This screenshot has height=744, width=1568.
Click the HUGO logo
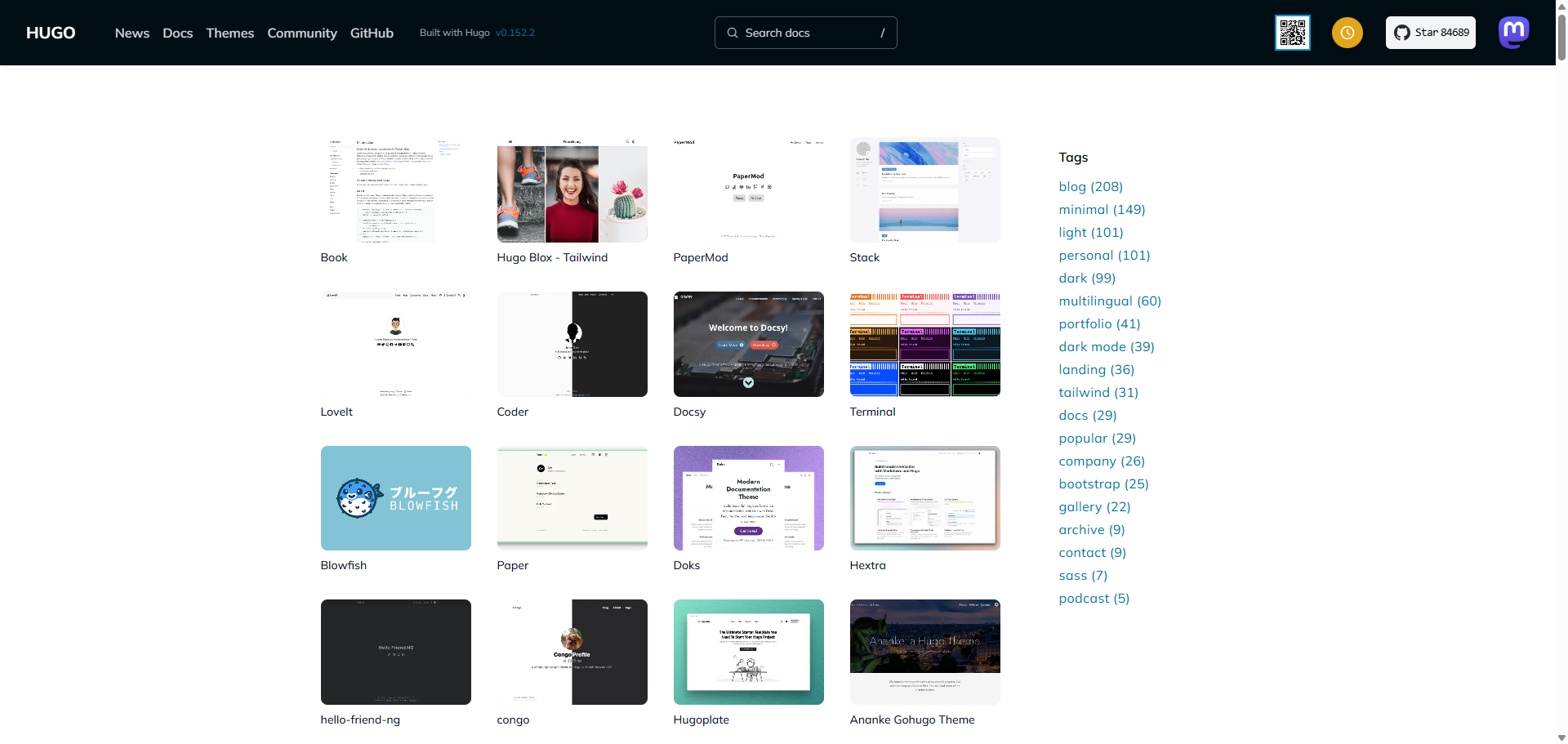pyautogui.click(x=51, y=33)
